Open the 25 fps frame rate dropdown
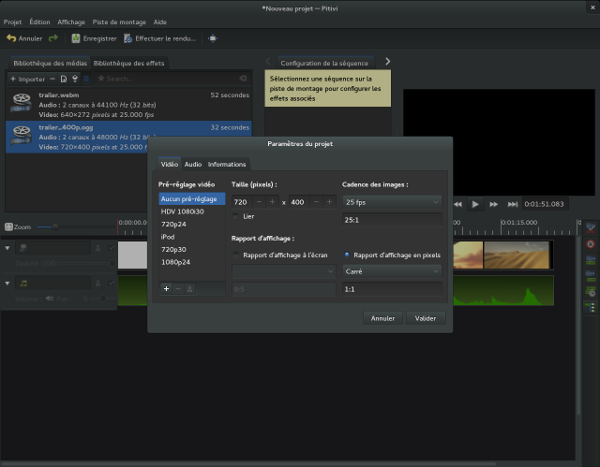 tap(392, 202)
